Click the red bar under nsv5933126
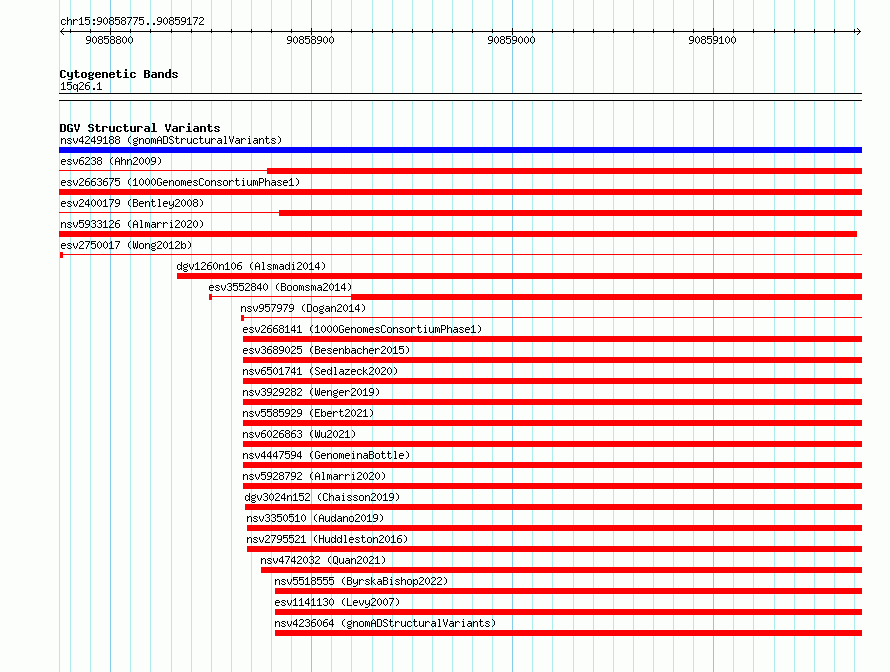 tap(458, 234)
